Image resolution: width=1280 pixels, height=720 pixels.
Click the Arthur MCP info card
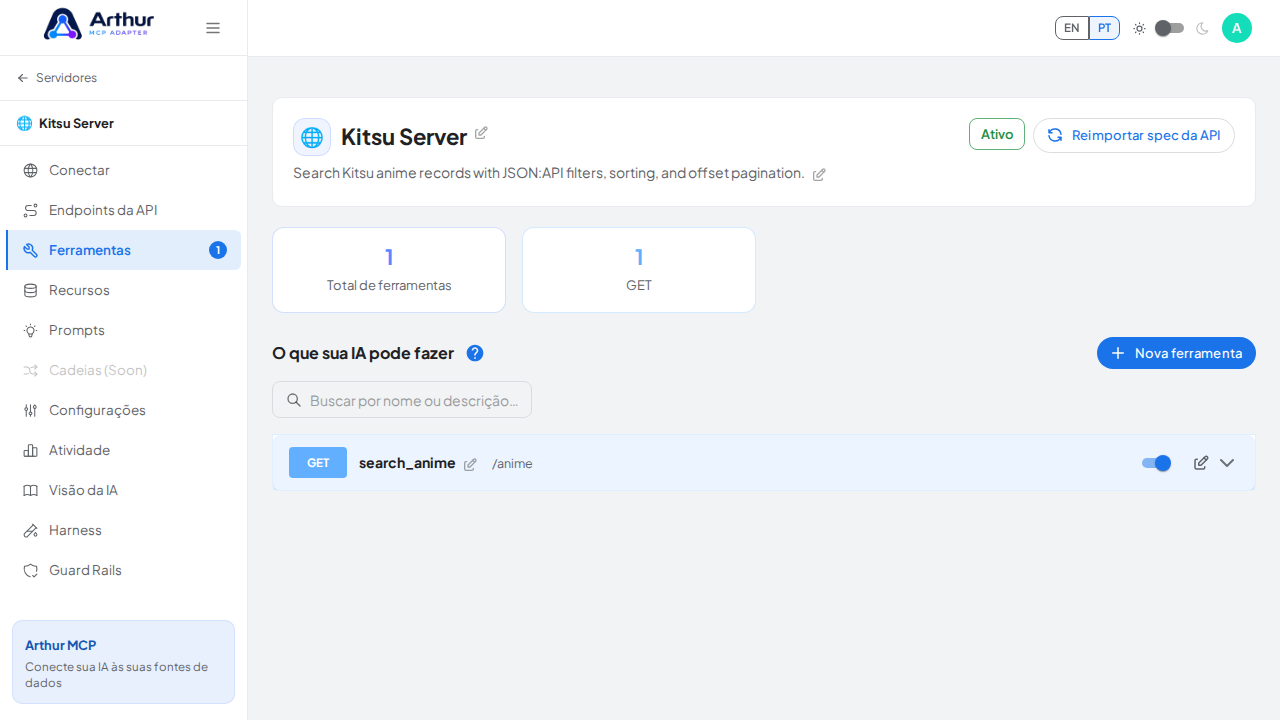click(x=123, y=662)
